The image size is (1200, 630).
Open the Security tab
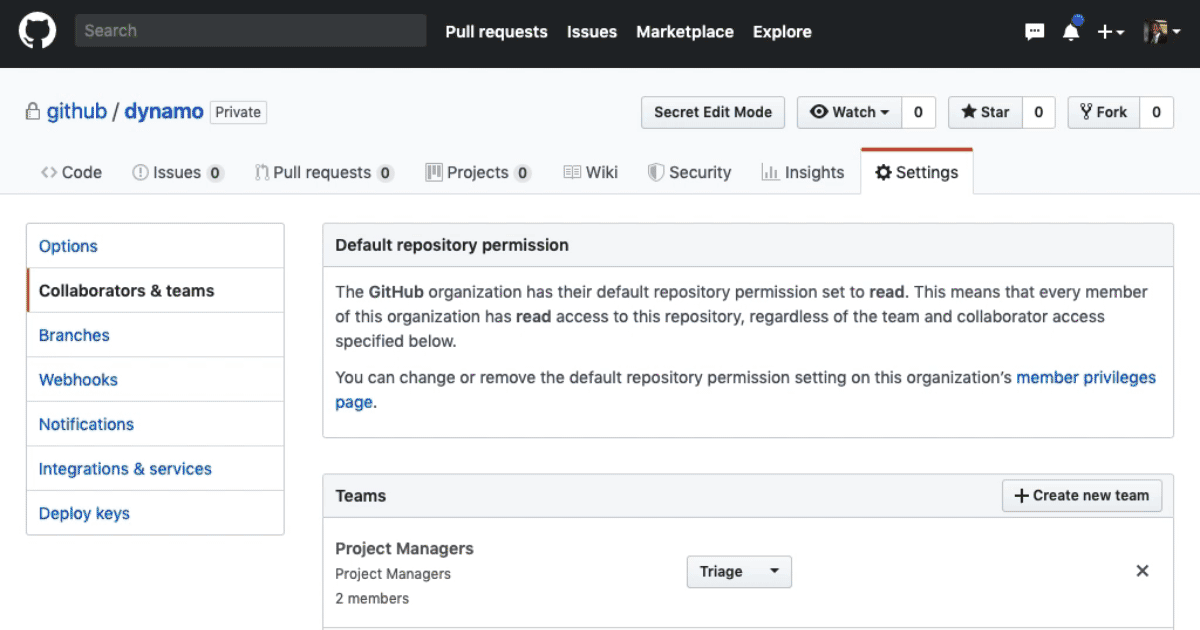click(690, 172)
